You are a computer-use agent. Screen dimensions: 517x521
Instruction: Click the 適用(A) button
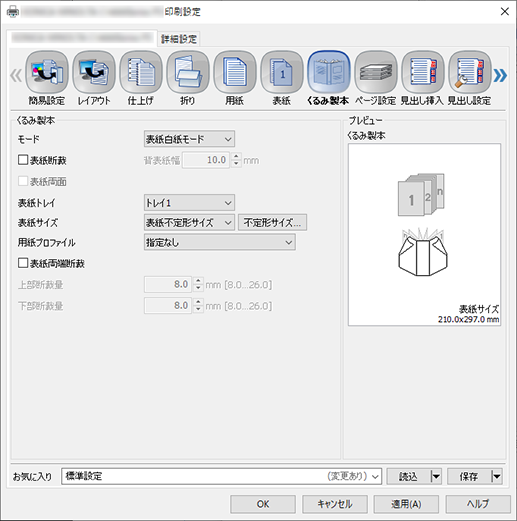click(406, 504)
